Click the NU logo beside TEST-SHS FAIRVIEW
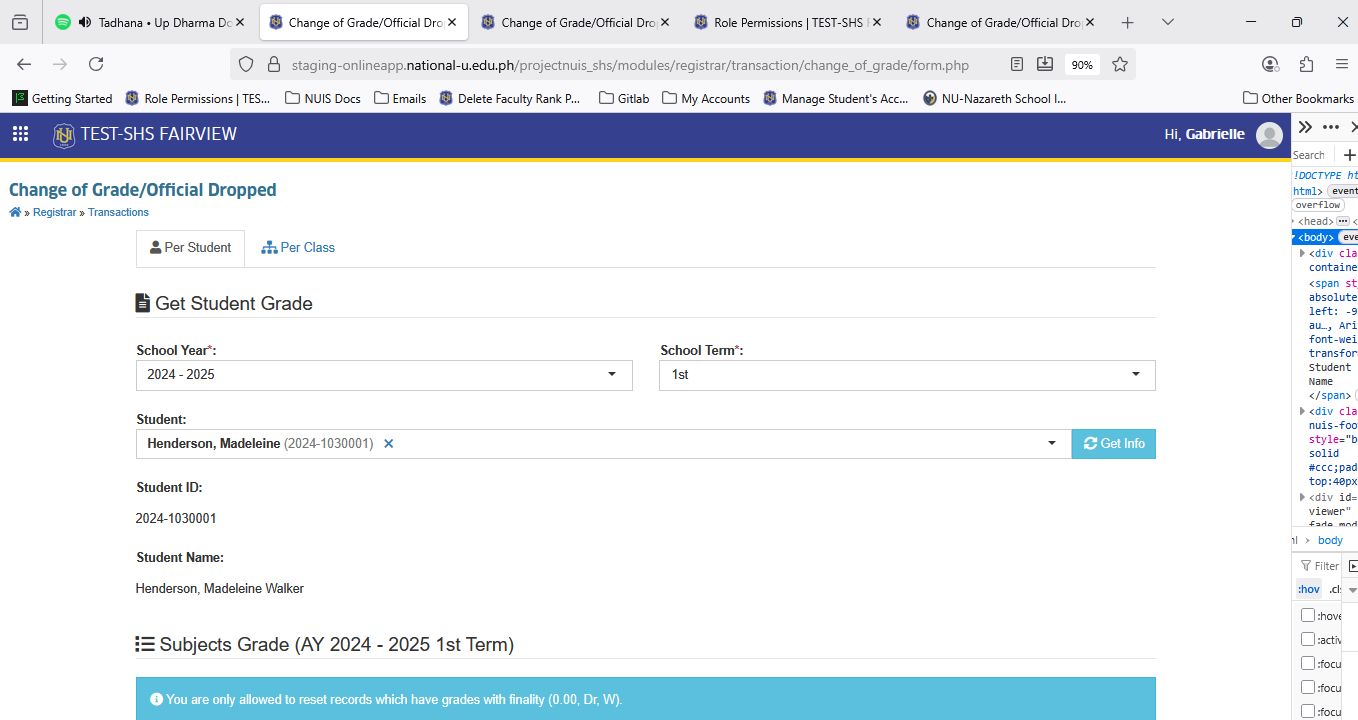1358x720 pixels. [x=64, y=135]
